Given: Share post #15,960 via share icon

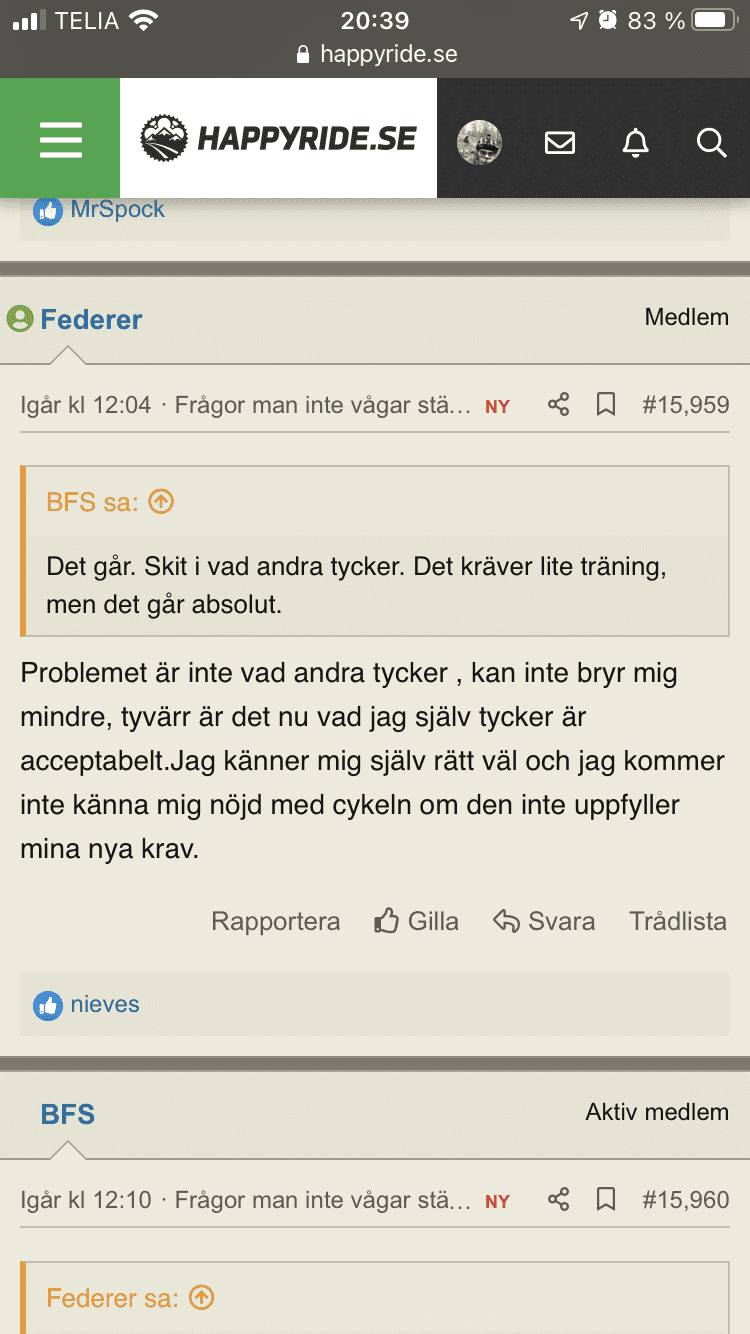Looking at the screenshot, I should (x=558, y=1199).
